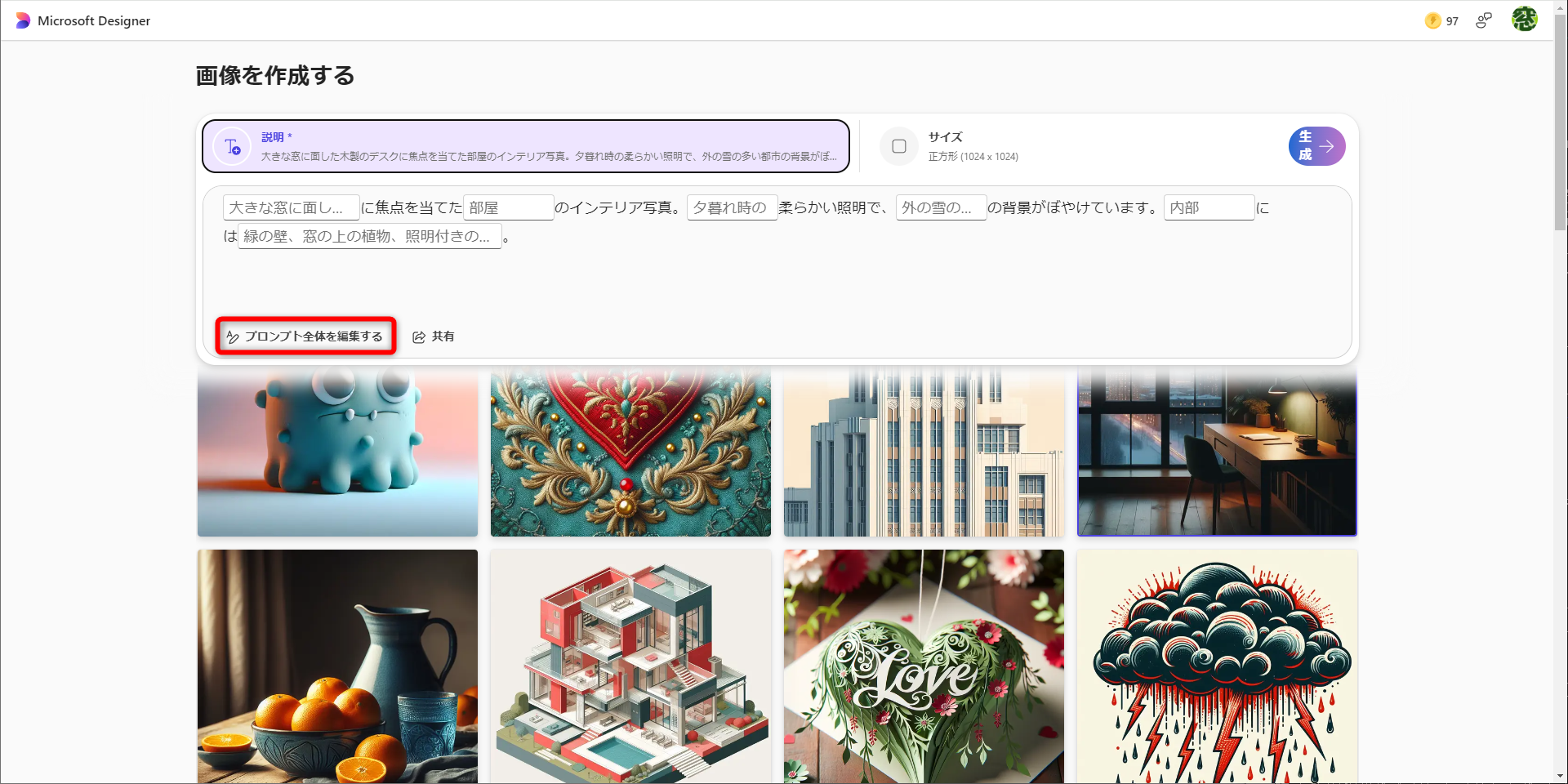Open the 内部 prompt suggestion field
The width and height of the screenshot is (1568, 784).
(x=1209, y=207)
